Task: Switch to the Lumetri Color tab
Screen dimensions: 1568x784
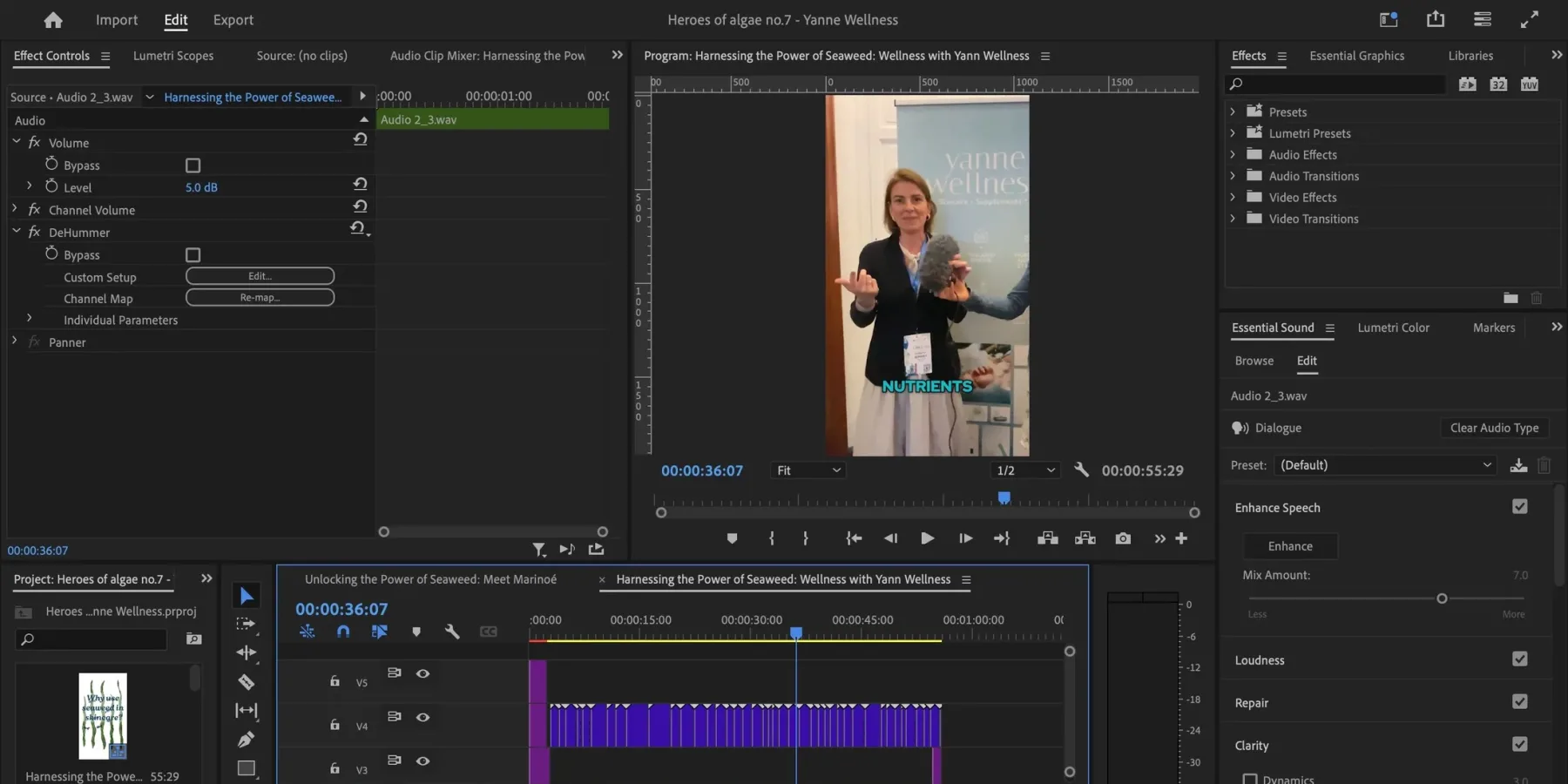Action: click(x=1393, y=328)
